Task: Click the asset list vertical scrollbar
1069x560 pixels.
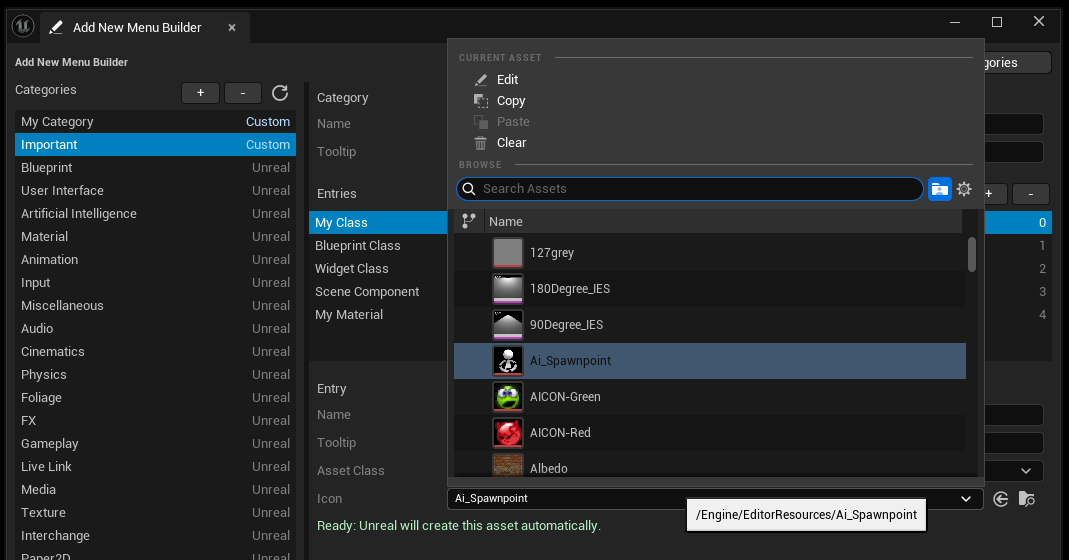Action: [x=972, y=254]
